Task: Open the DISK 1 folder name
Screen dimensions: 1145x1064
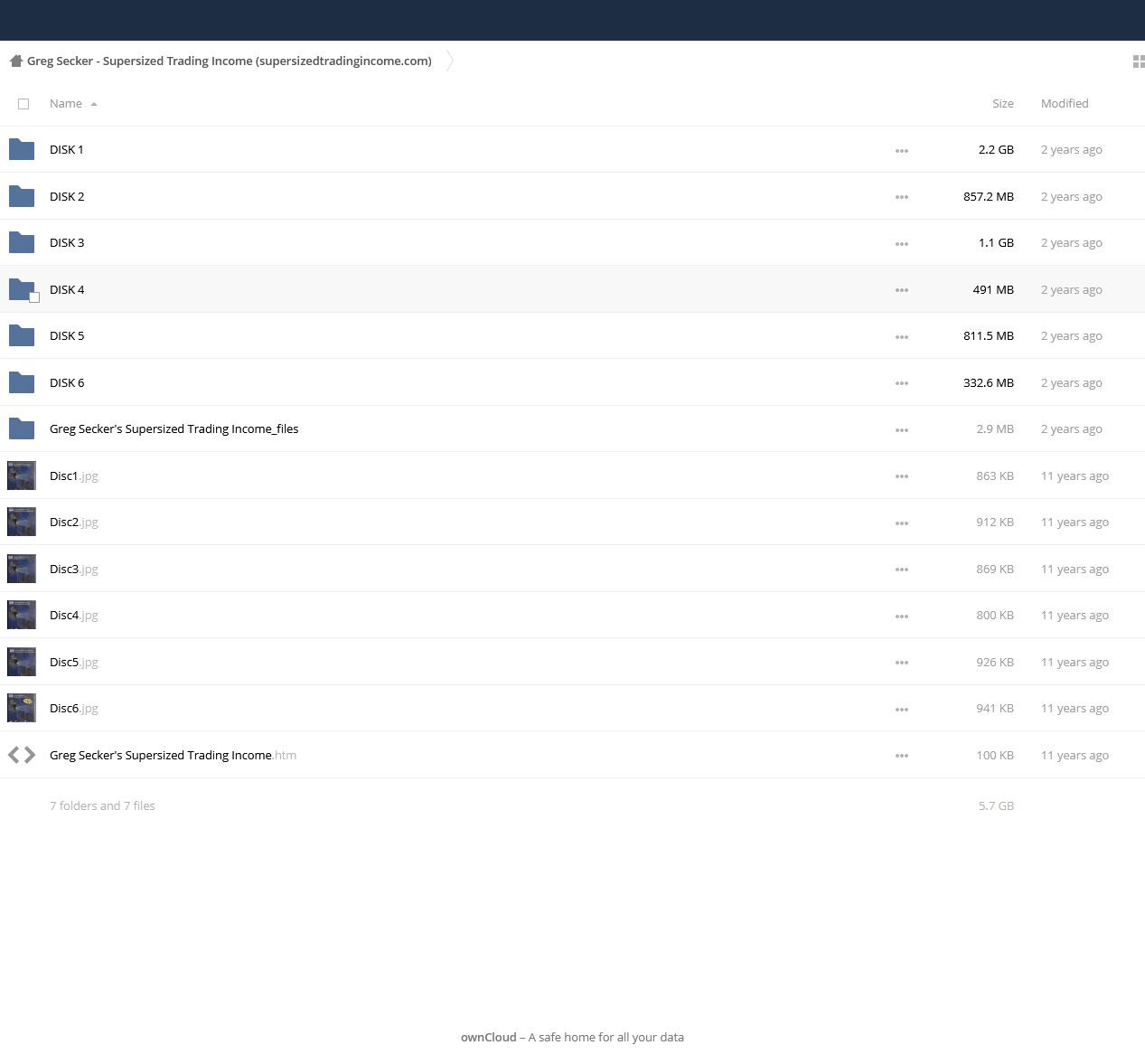Action: [x=67, y=150]
